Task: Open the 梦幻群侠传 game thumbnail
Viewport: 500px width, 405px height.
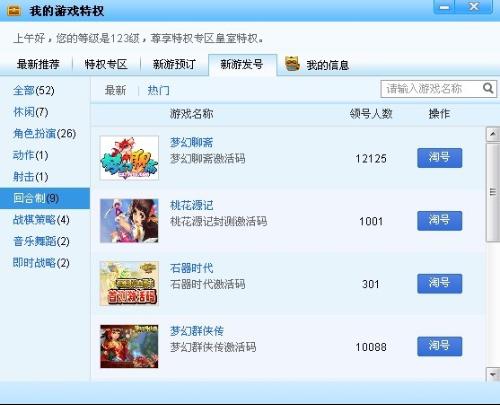Action: click(x=129, y=346)
